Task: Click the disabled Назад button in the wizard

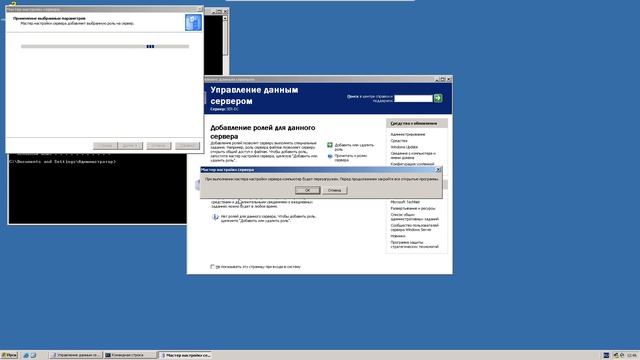Action: coord(105,146)
